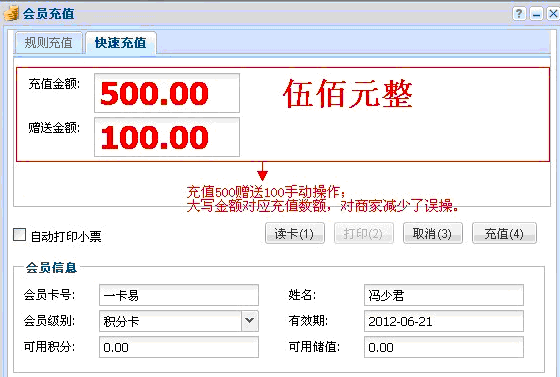Enable the 自动打印小票 checkbox
560x377 pixels.
[20, 235]
